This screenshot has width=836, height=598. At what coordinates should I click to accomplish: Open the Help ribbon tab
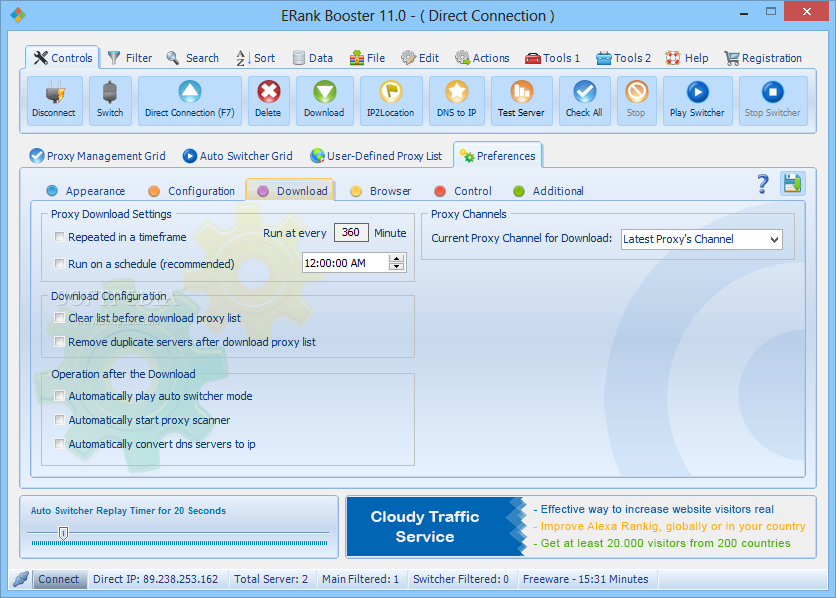click(x=687, y=58)
